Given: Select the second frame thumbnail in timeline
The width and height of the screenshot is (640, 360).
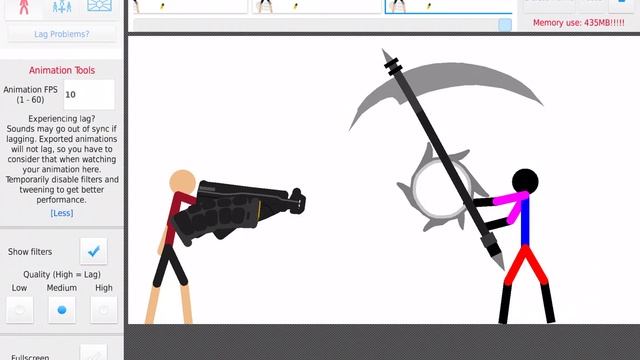Looking at the screenshot, I should tap(317, 7).
